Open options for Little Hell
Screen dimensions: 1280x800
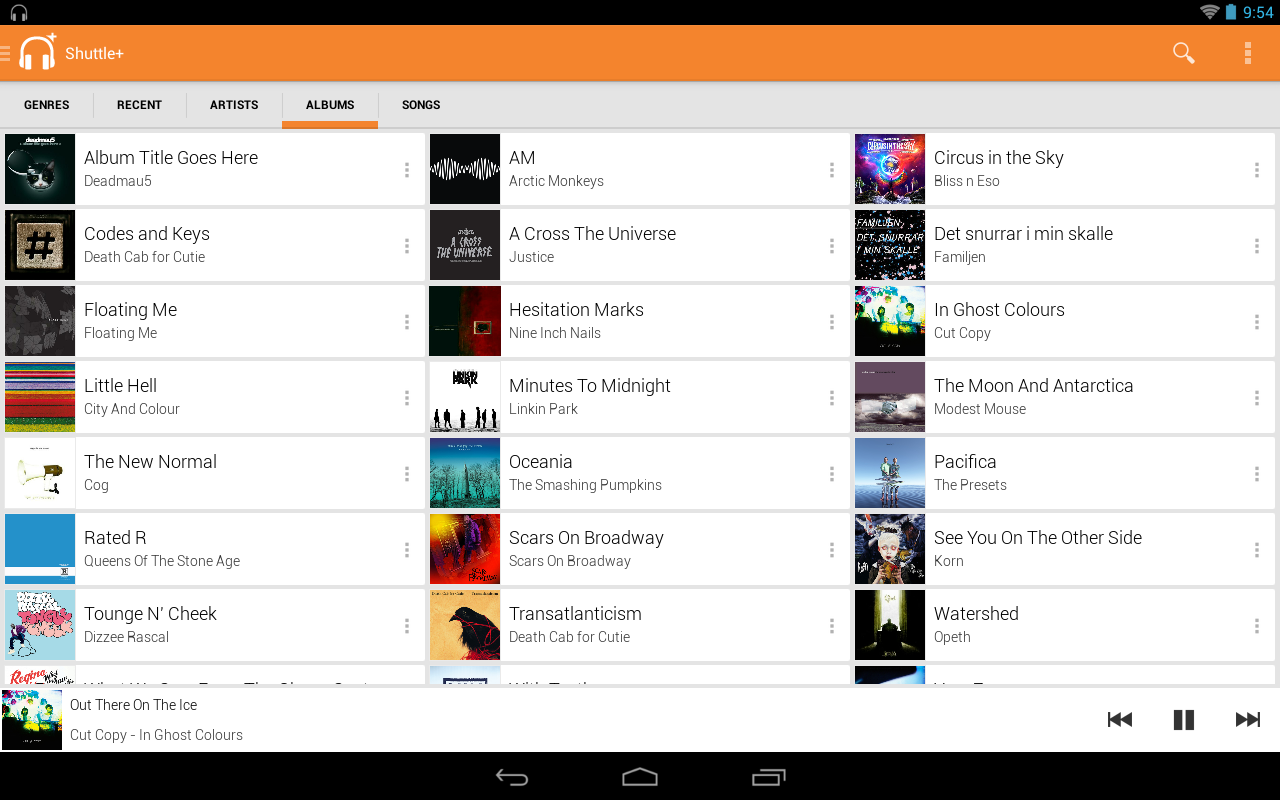point(407,398)
